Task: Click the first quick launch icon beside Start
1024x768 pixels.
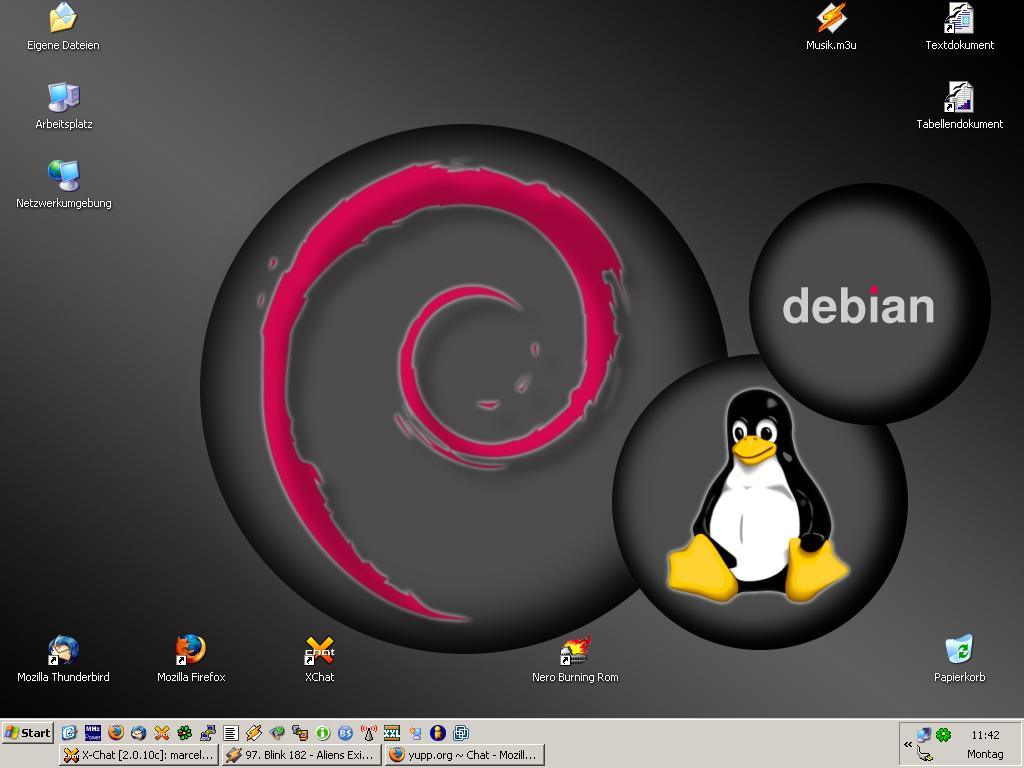Action: 69,733
